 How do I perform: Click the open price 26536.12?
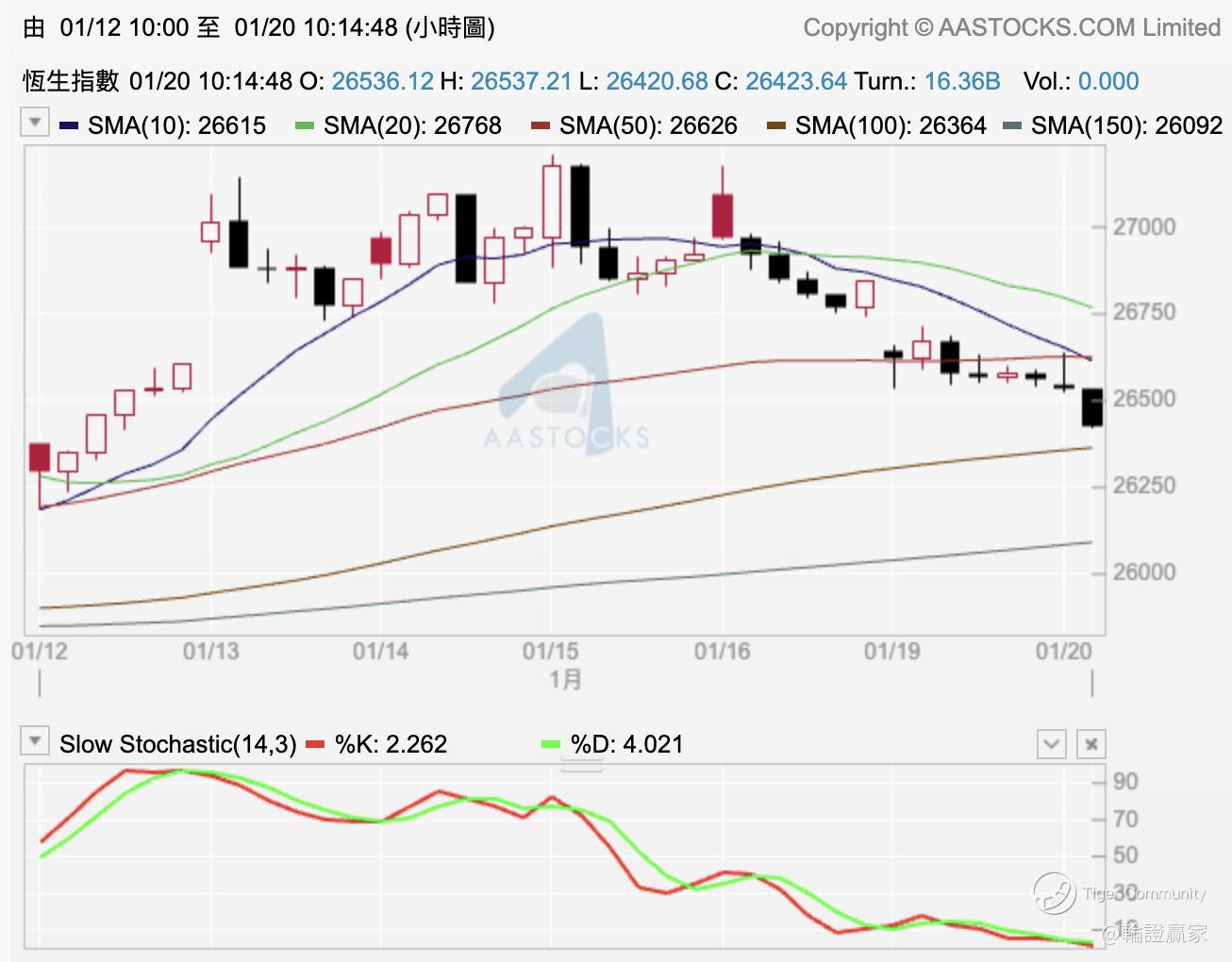[x=382, y=81]
